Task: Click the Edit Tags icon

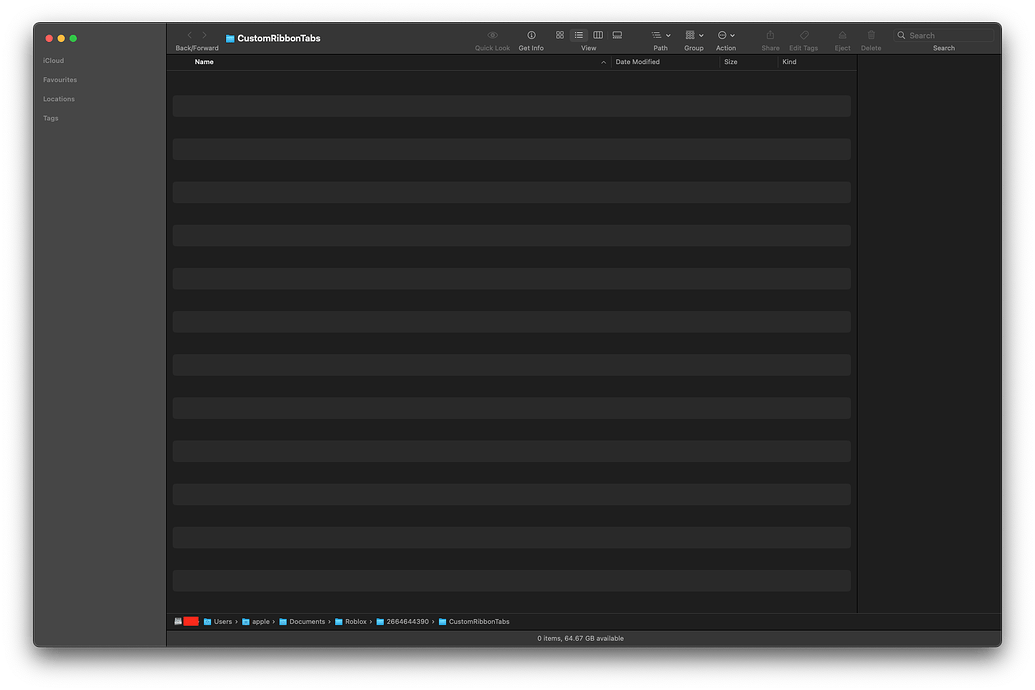Action: (804, 36)
